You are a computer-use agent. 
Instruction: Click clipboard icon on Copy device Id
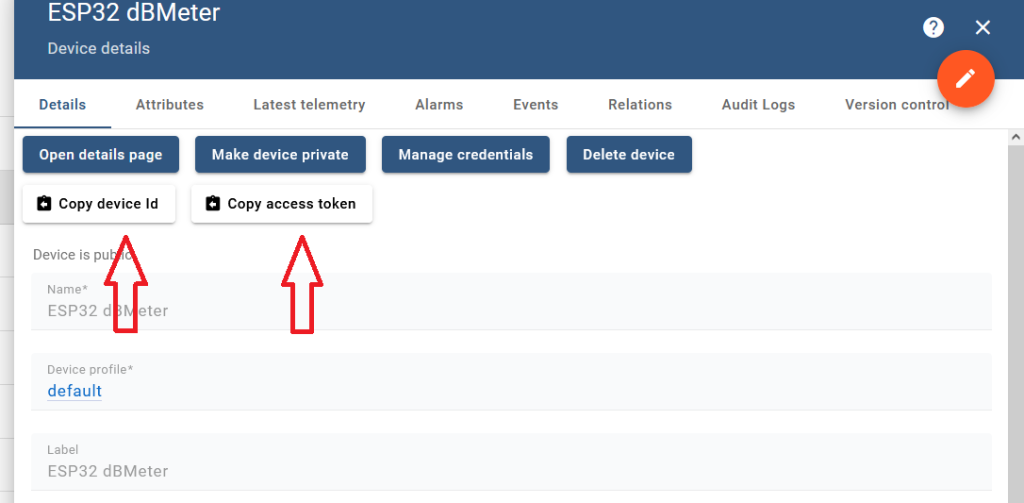pyautogui.click(x=44, y=204)
